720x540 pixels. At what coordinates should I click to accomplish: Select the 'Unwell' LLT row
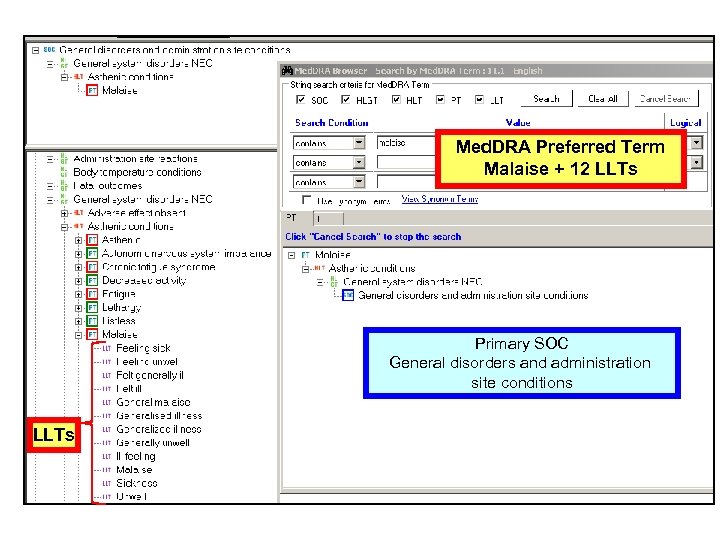point(131,497)
